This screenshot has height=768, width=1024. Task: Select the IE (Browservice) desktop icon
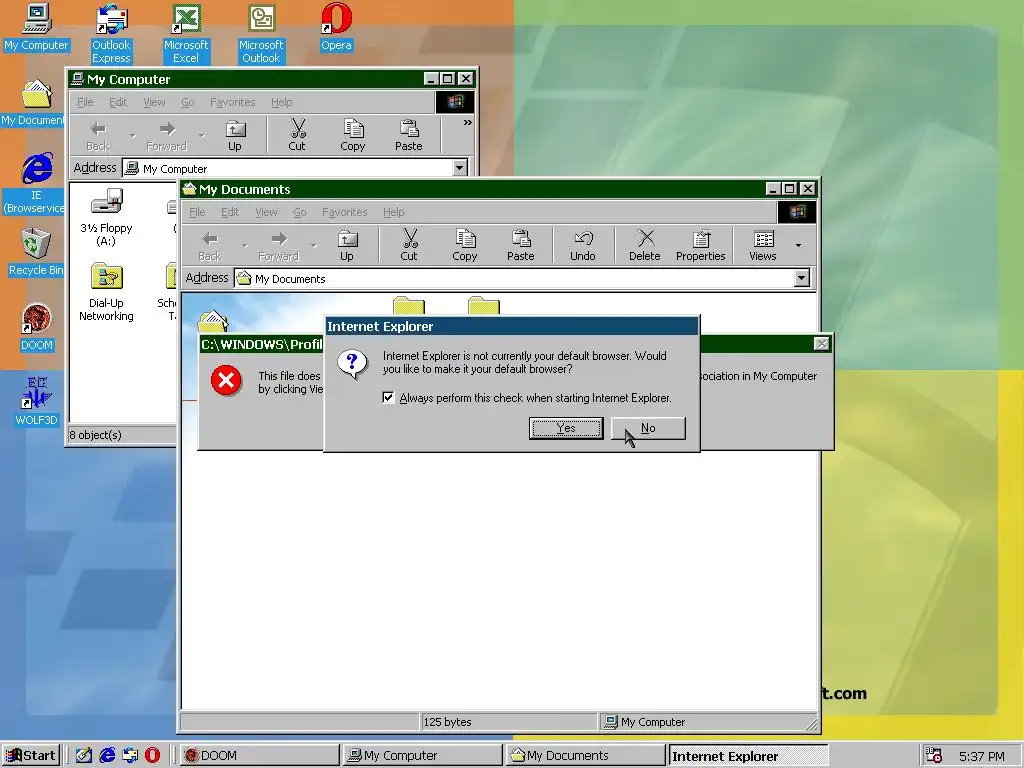[34, 184]
